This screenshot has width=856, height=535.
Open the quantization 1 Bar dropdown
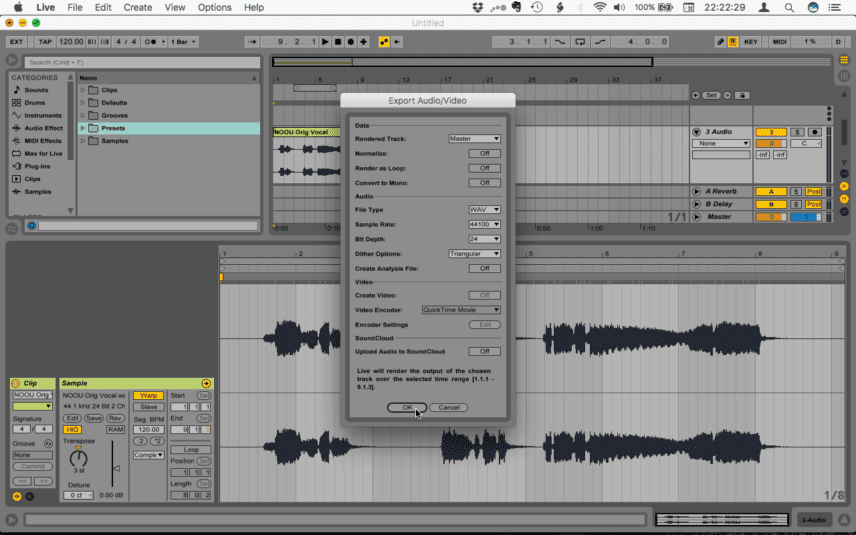(183, 41)
